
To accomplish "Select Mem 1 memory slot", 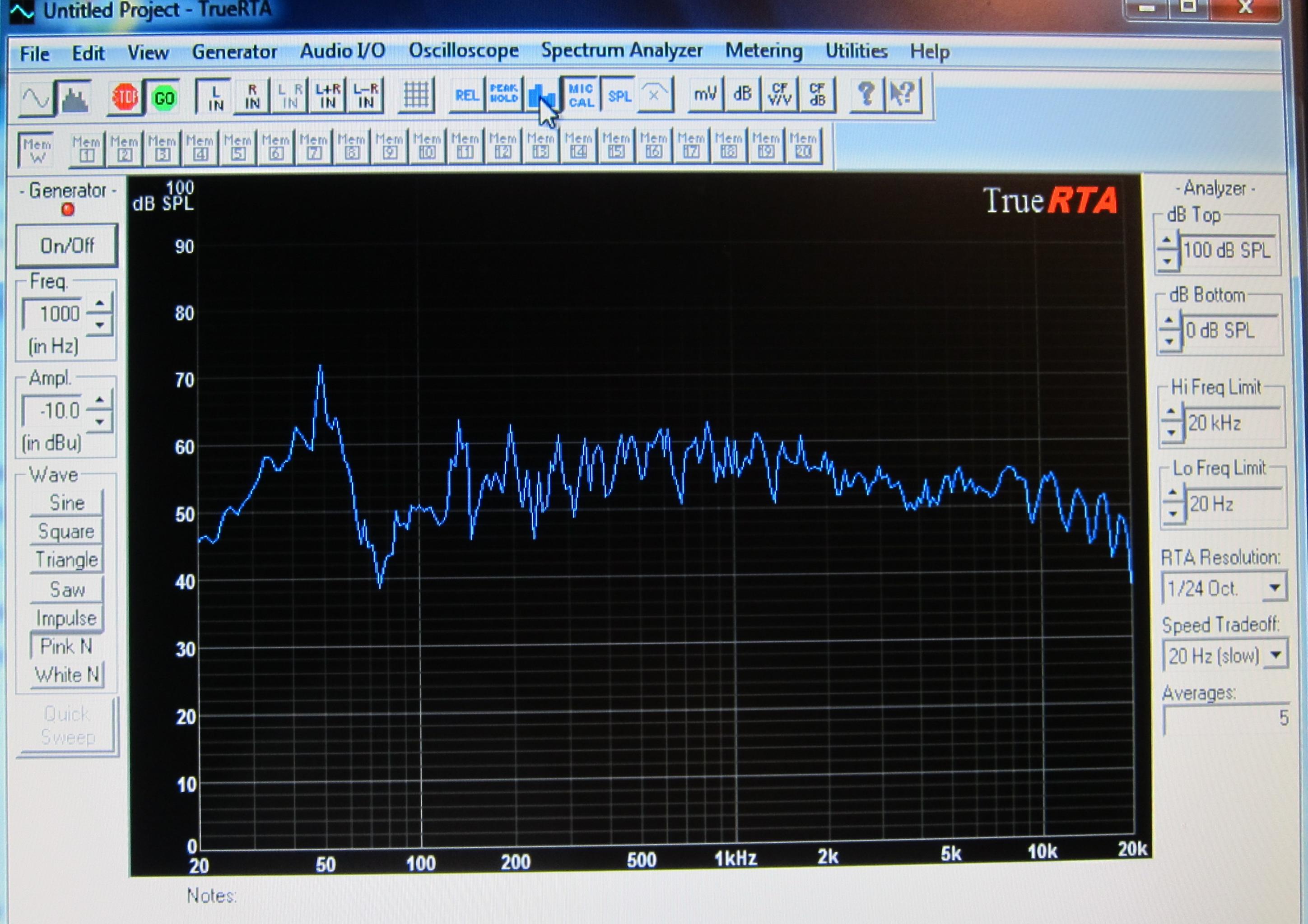I will 87,149.
